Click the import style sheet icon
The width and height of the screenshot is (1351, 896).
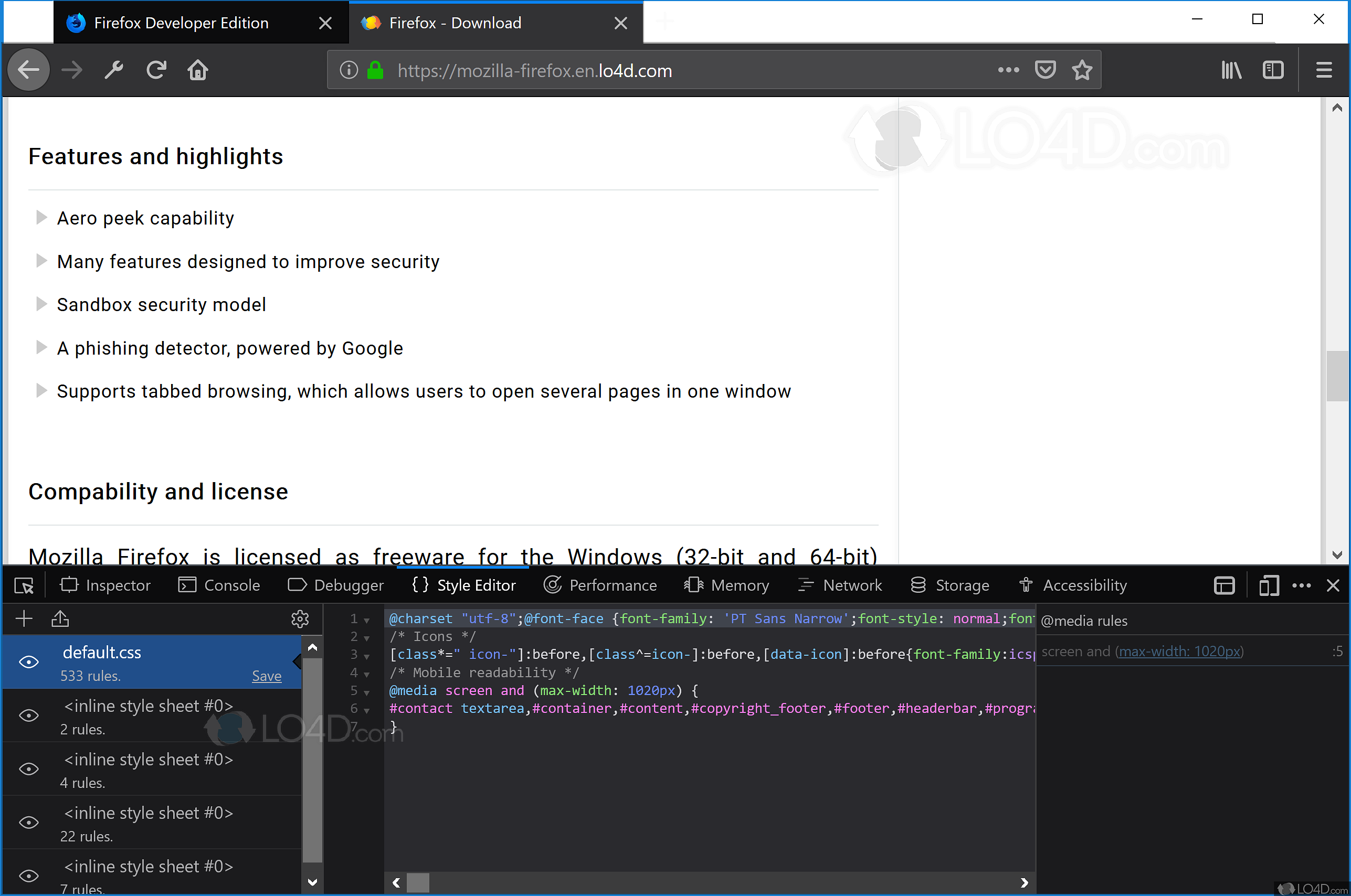pyautogui.click(x=60, y=618)
